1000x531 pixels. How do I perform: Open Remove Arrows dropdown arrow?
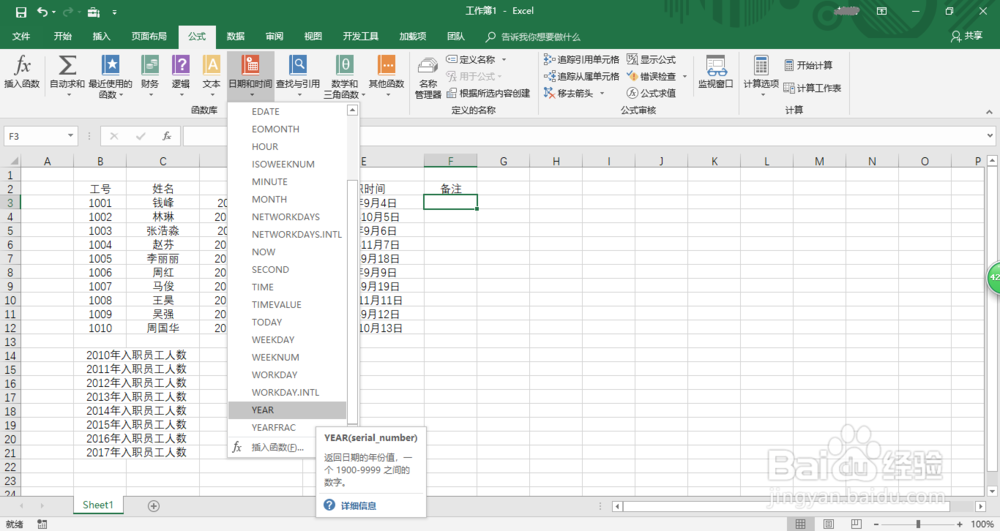[601, 93]
